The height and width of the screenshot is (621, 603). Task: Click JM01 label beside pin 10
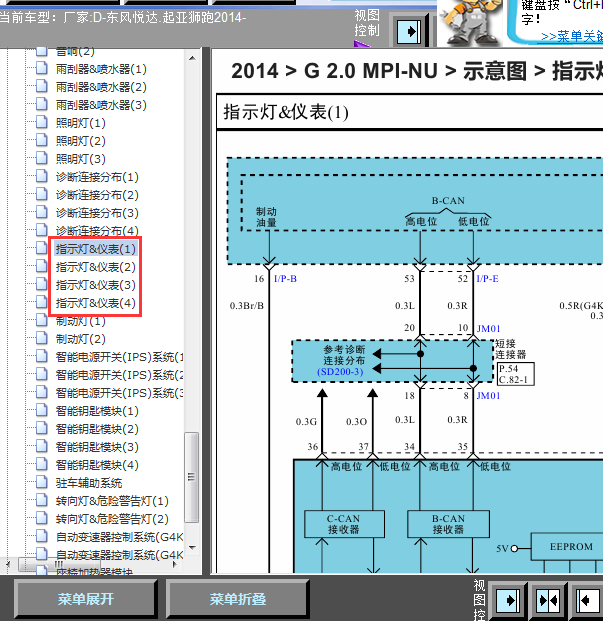[489, 329]
